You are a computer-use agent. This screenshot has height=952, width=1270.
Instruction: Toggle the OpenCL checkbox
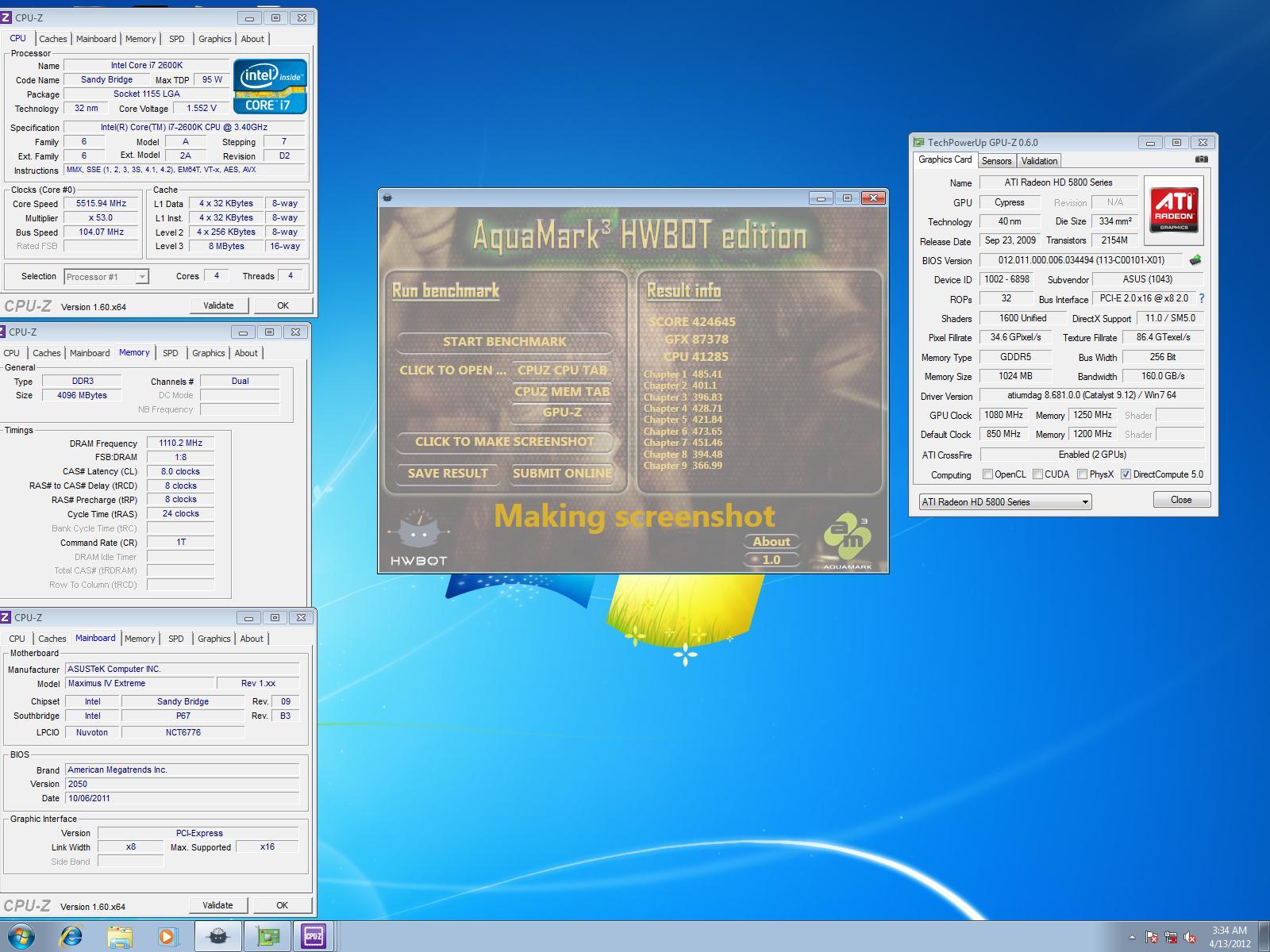point(987,474)
